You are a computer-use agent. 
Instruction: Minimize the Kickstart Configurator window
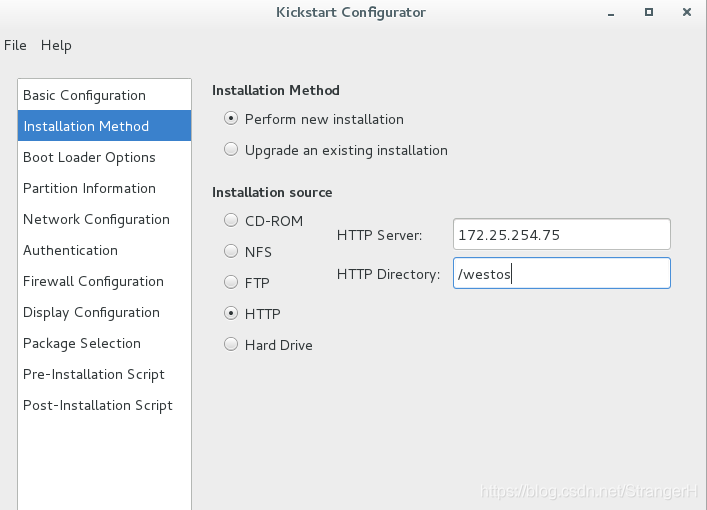(611, 13)
